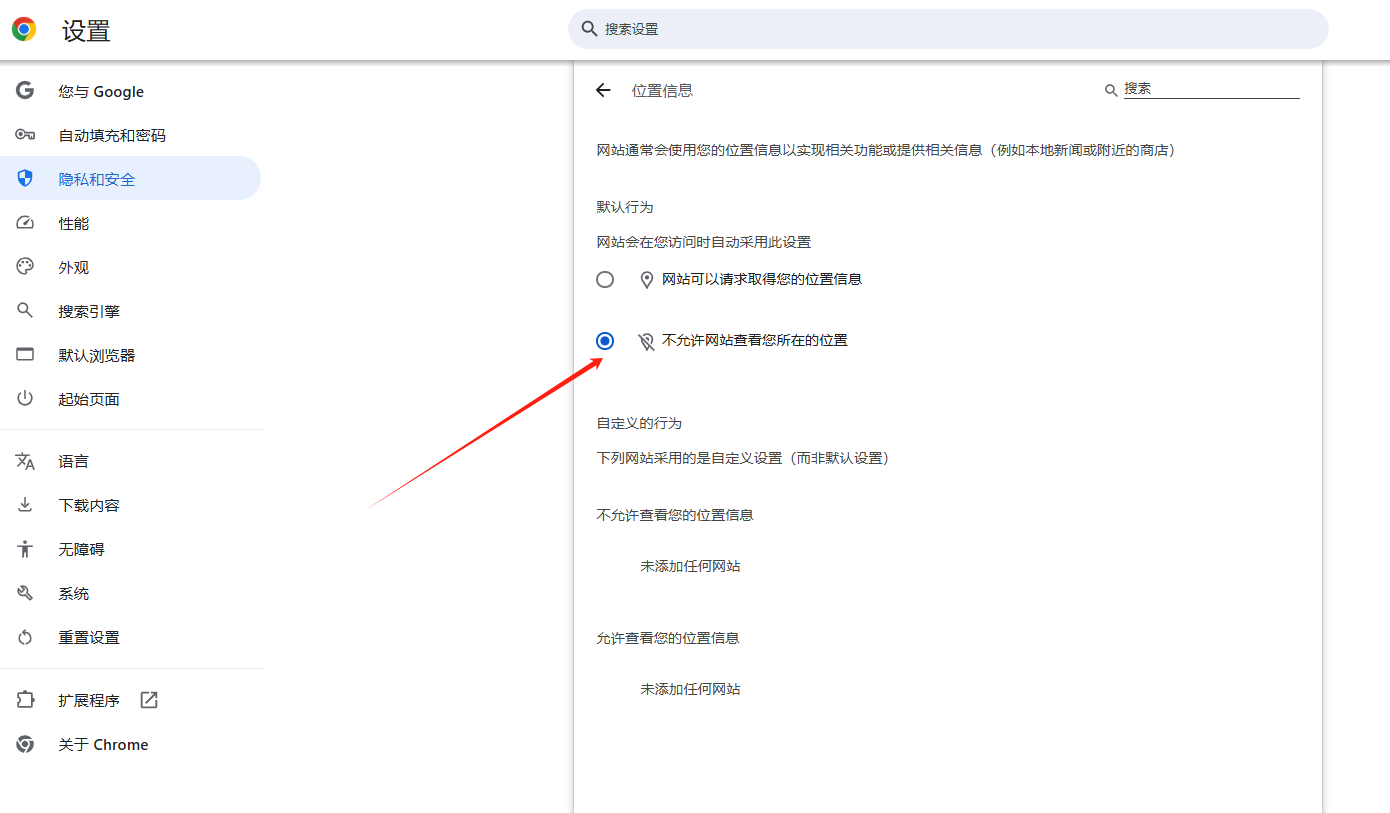Screen dimensions: 1390x813
Task: Open 默认浏览器 settings section
Action: pyautogui.click(x=130, y=355)
